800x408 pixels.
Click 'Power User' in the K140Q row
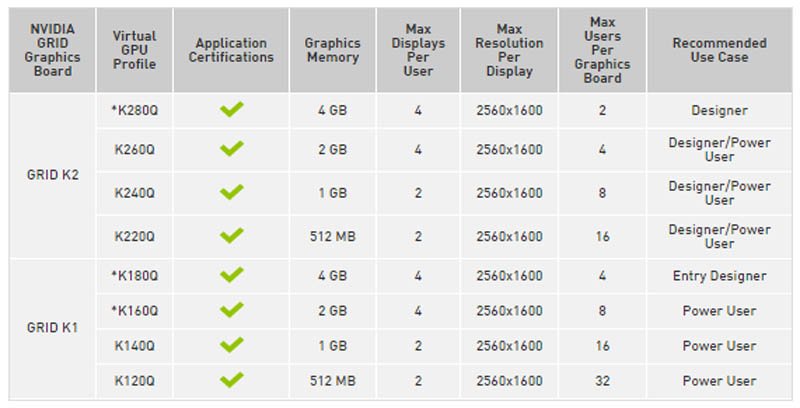(x=719, y=346)
